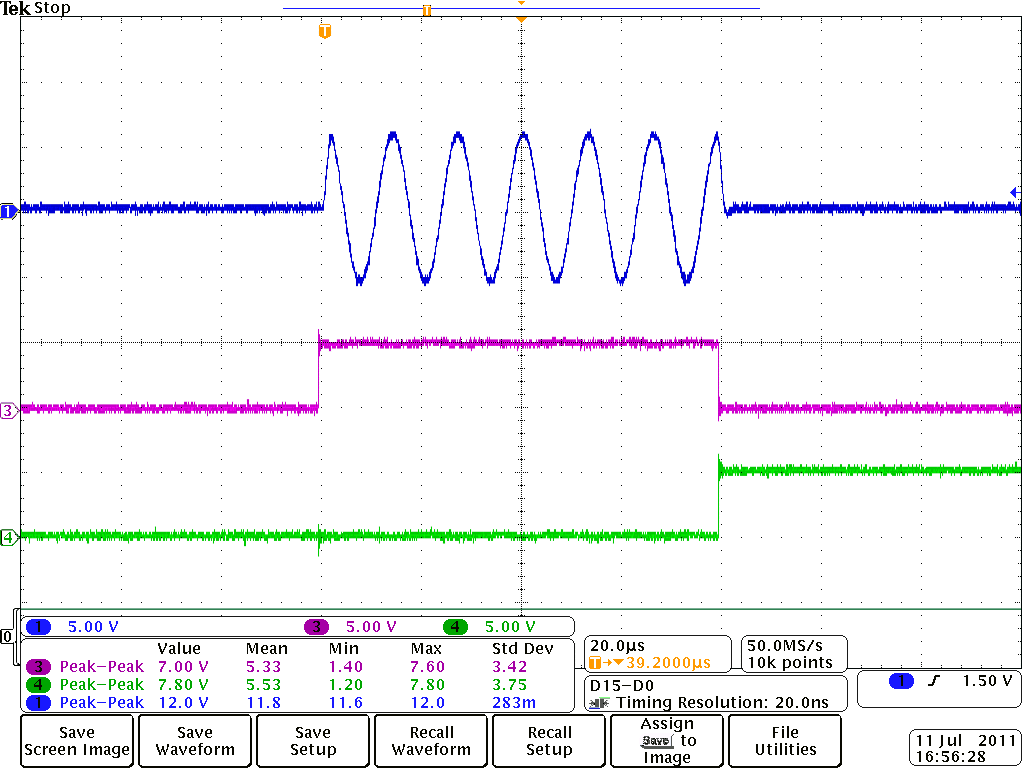Open the Save Setup option
Image resolution: width=1024 pixels, height=768 pixels.
pyautogui.click(x=313, y=741)
